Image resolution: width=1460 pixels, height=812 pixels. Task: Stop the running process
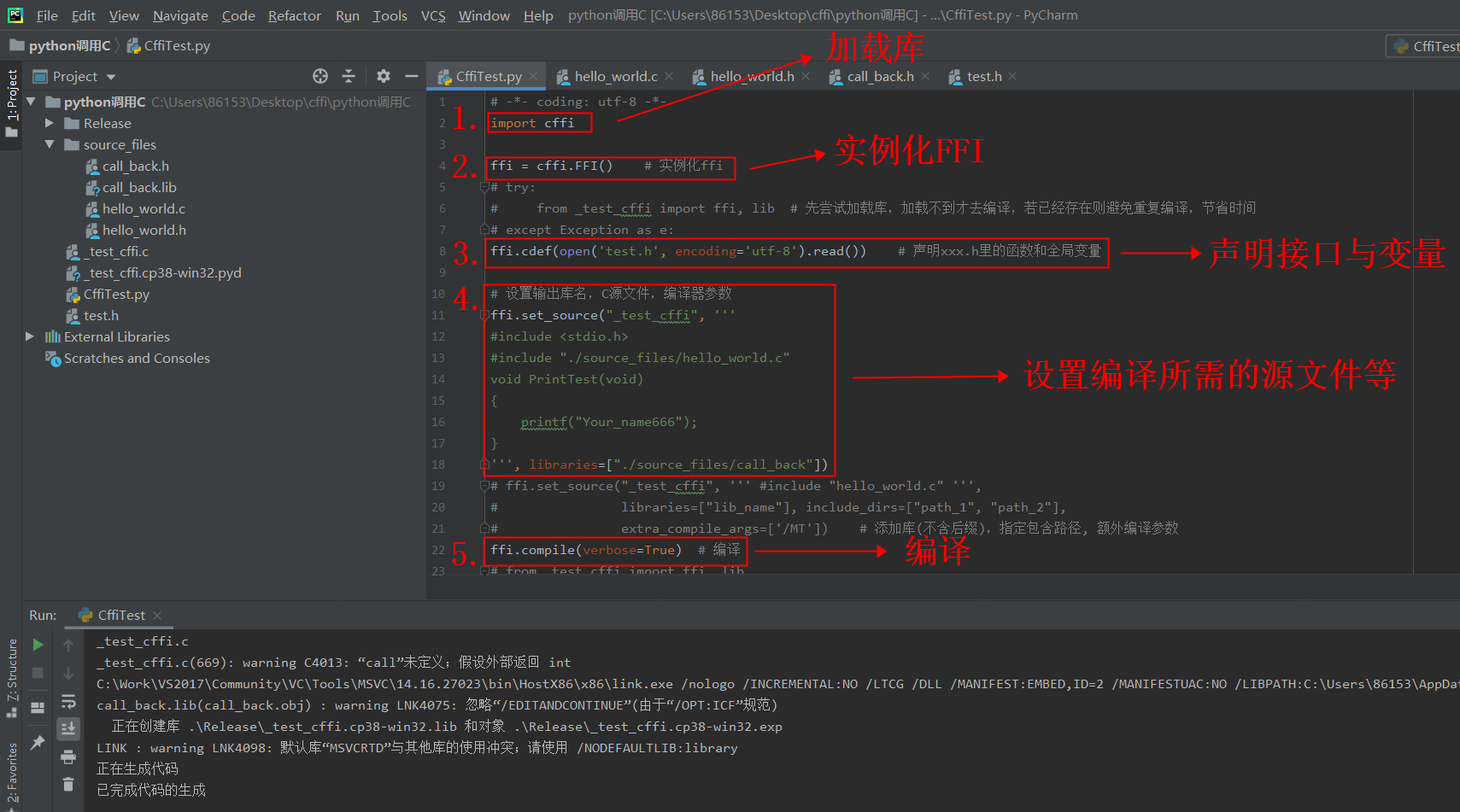38,673
